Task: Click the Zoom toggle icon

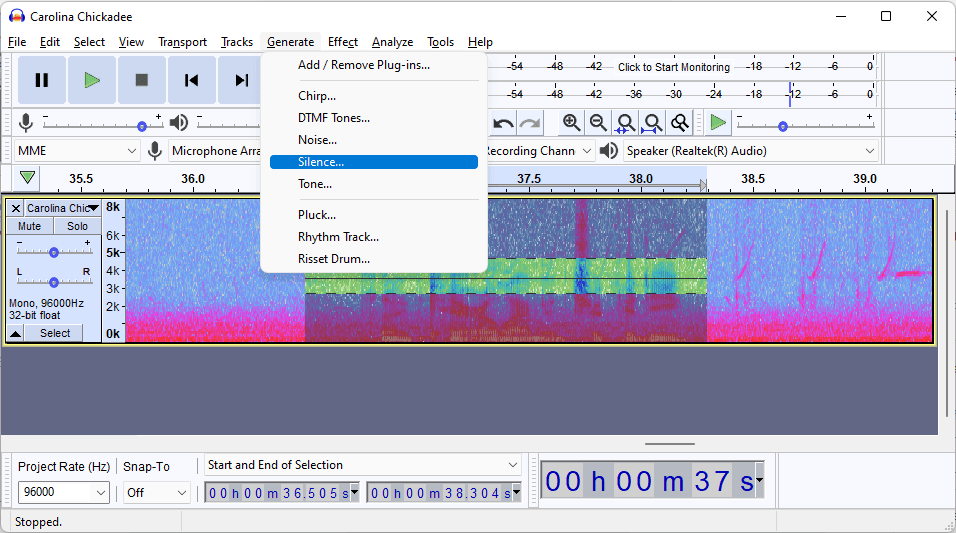Action: [679, 123]
